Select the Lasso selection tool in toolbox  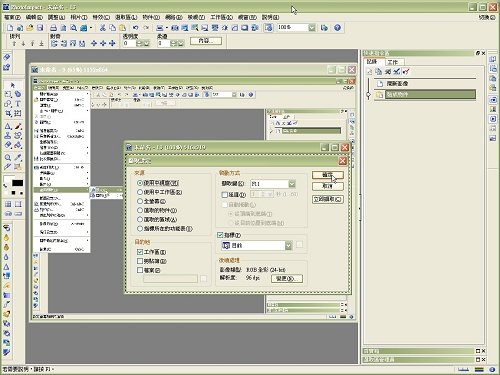(18, 94)
